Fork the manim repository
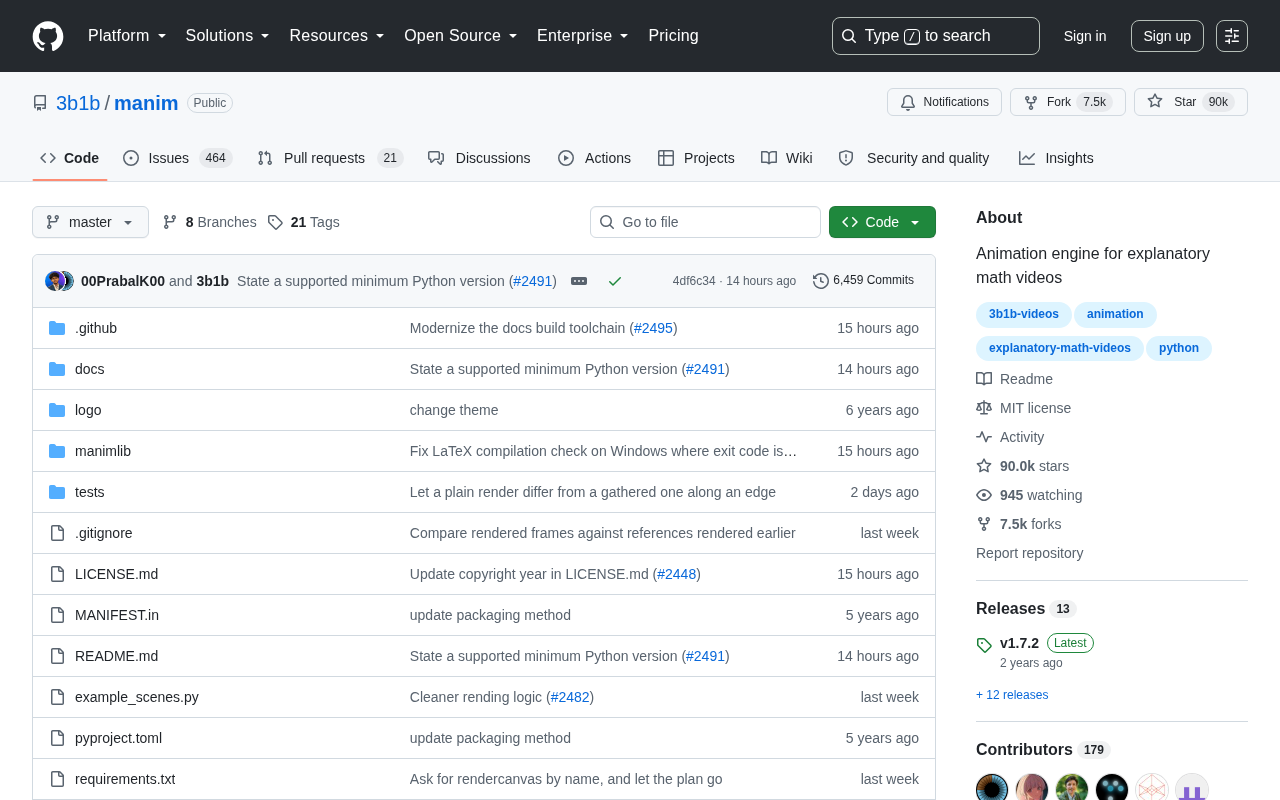Viewport: 1280px width, 800px height. [x=1067, y=102]
